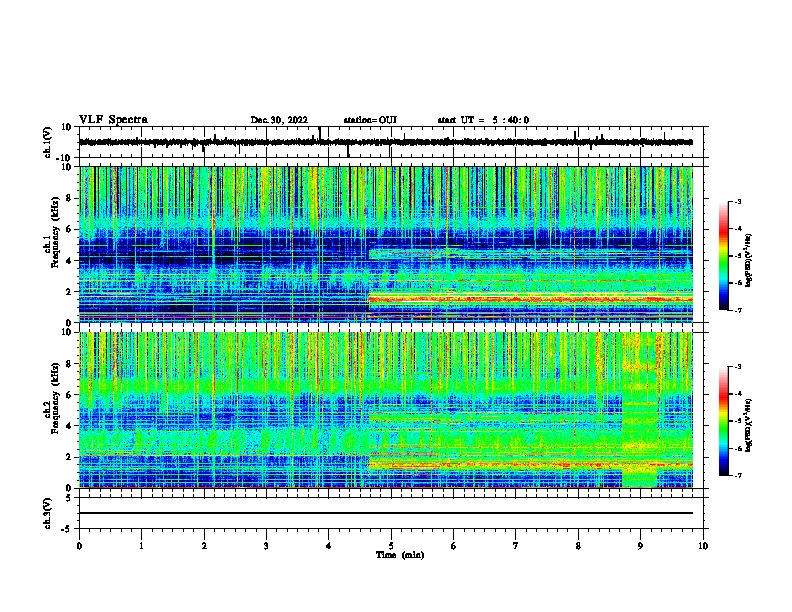Image resolution: width=792 pixels, height=612 pixels.
Task: Click the ch.1 "Frequency (kHz)" axis label
Action: click(55, 231)
